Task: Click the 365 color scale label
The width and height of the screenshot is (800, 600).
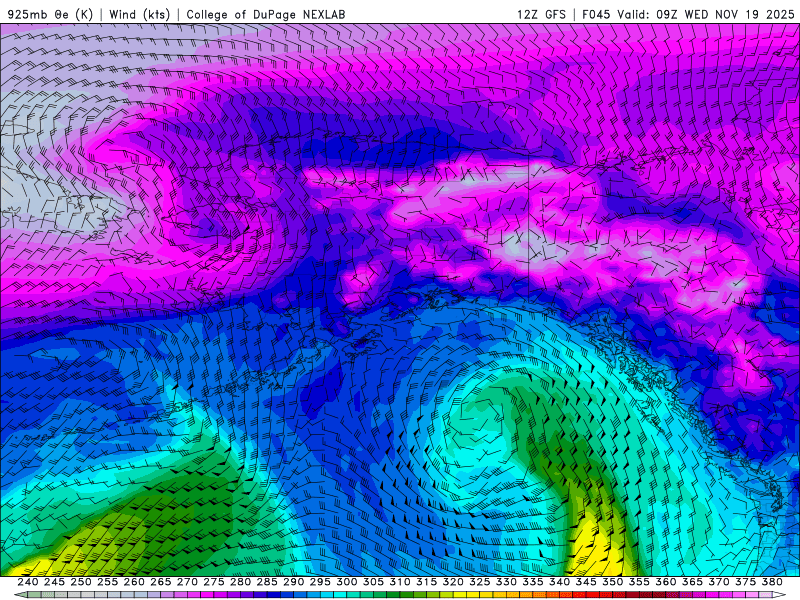Action: coord(692,582)
